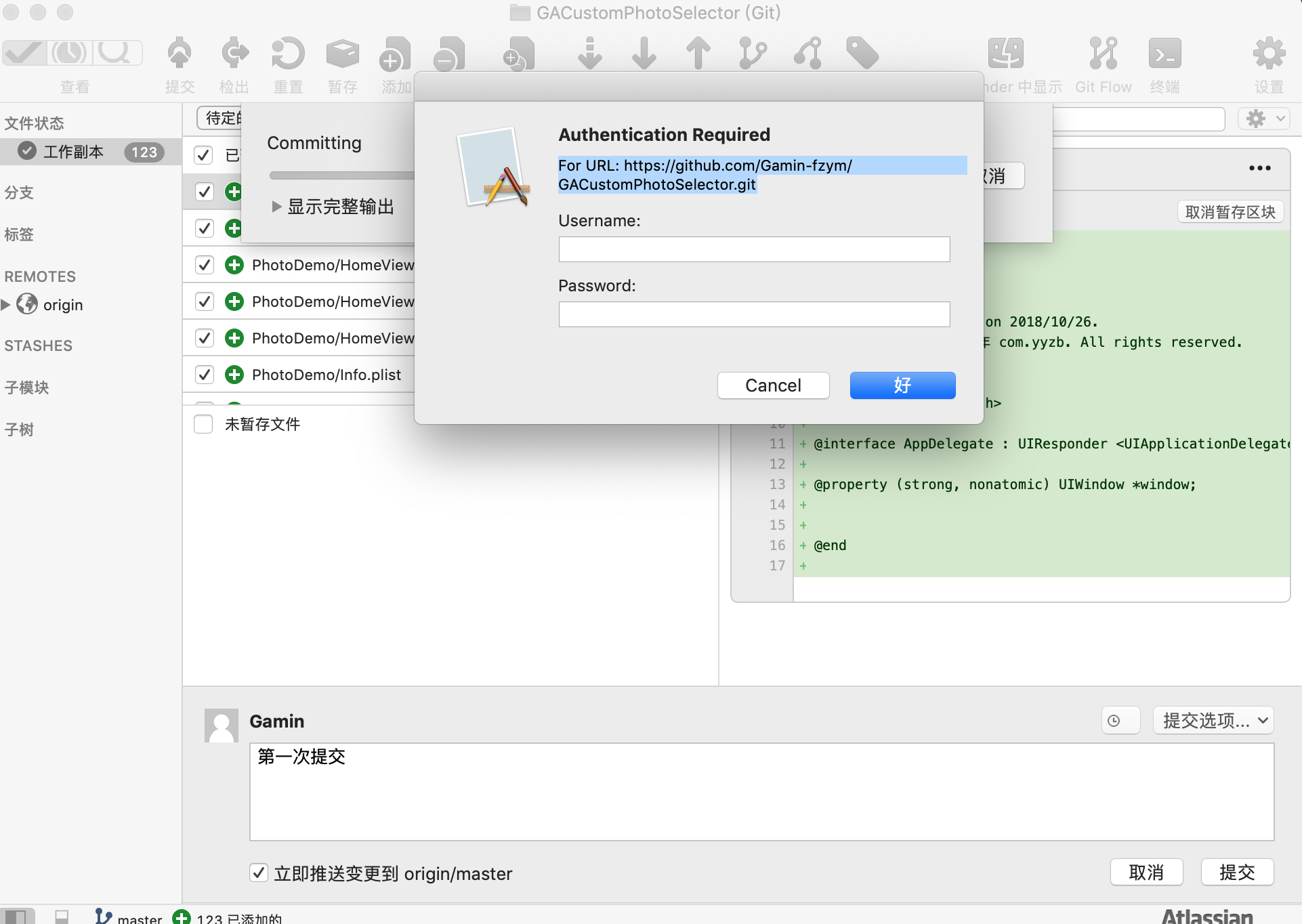This screenshot has height=924, width=1302.
Task: Click the green plus icon beside Info.plist
Action: tap(234, 375)
